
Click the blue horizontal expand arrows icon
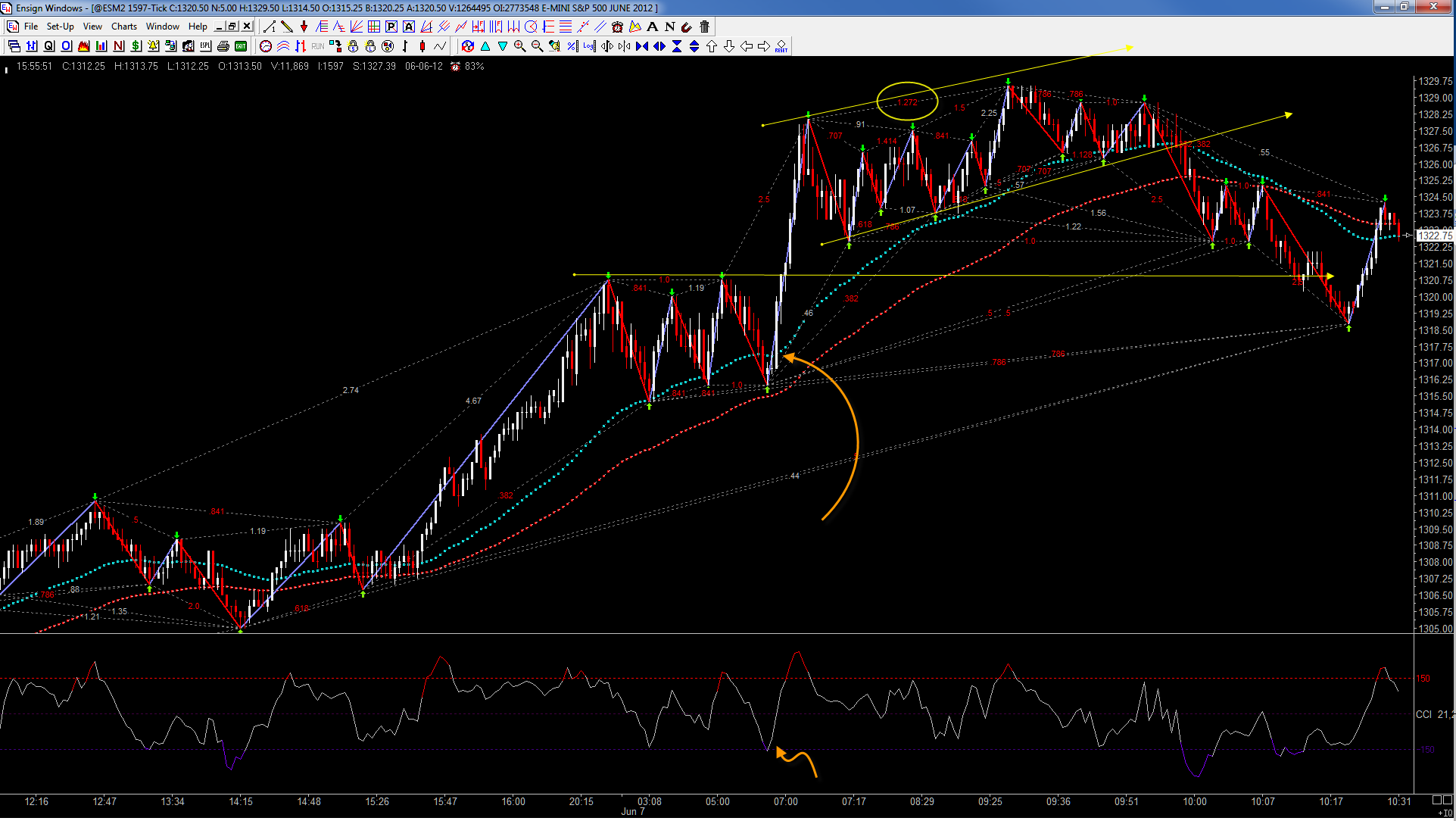659,46
